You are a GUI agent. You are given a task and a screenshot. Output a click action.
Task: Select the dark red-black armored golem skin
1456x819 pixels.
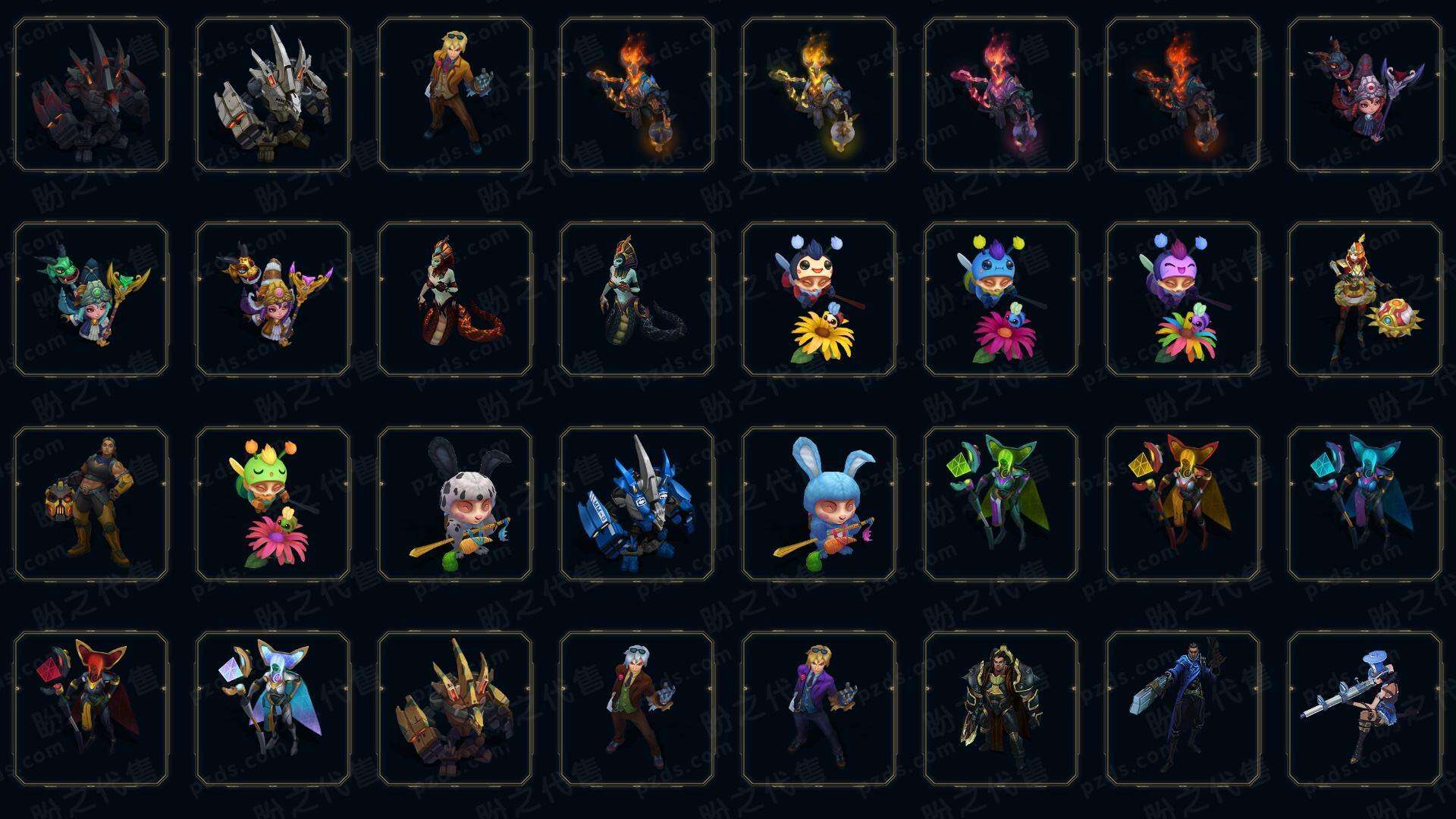tap(91, 94)
